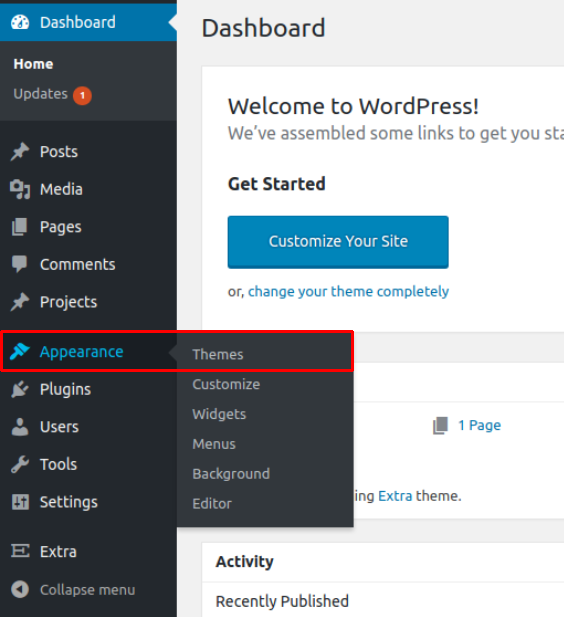
Task: Open the Tools menu
Action: [x=88, y=464]
